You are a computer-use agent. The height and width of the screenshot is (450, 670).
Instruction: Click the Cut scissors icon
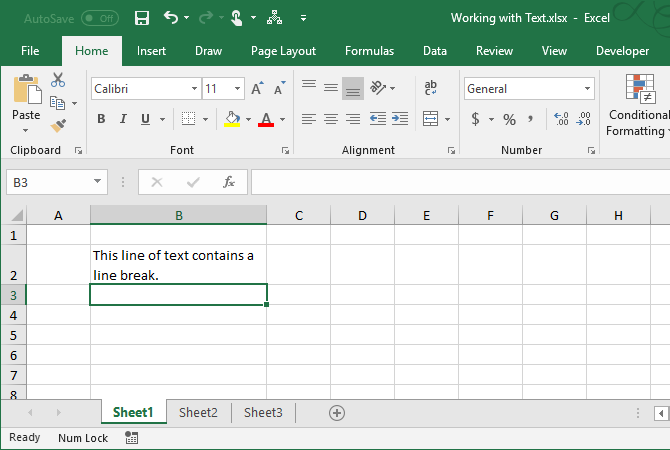(57, 81)
